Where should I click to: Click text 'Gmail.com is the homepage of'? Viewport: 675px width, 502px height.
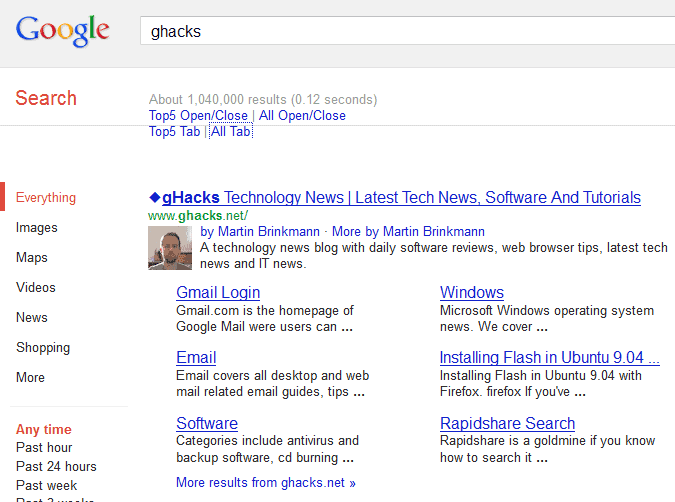[265, 310]
